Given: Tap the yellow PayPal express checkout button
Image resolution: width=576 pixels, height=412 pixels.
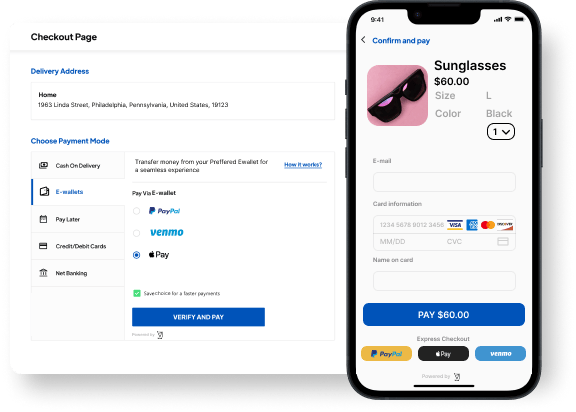Looking at the screenshot, I should pyautogui.click(x=386, y=354).
